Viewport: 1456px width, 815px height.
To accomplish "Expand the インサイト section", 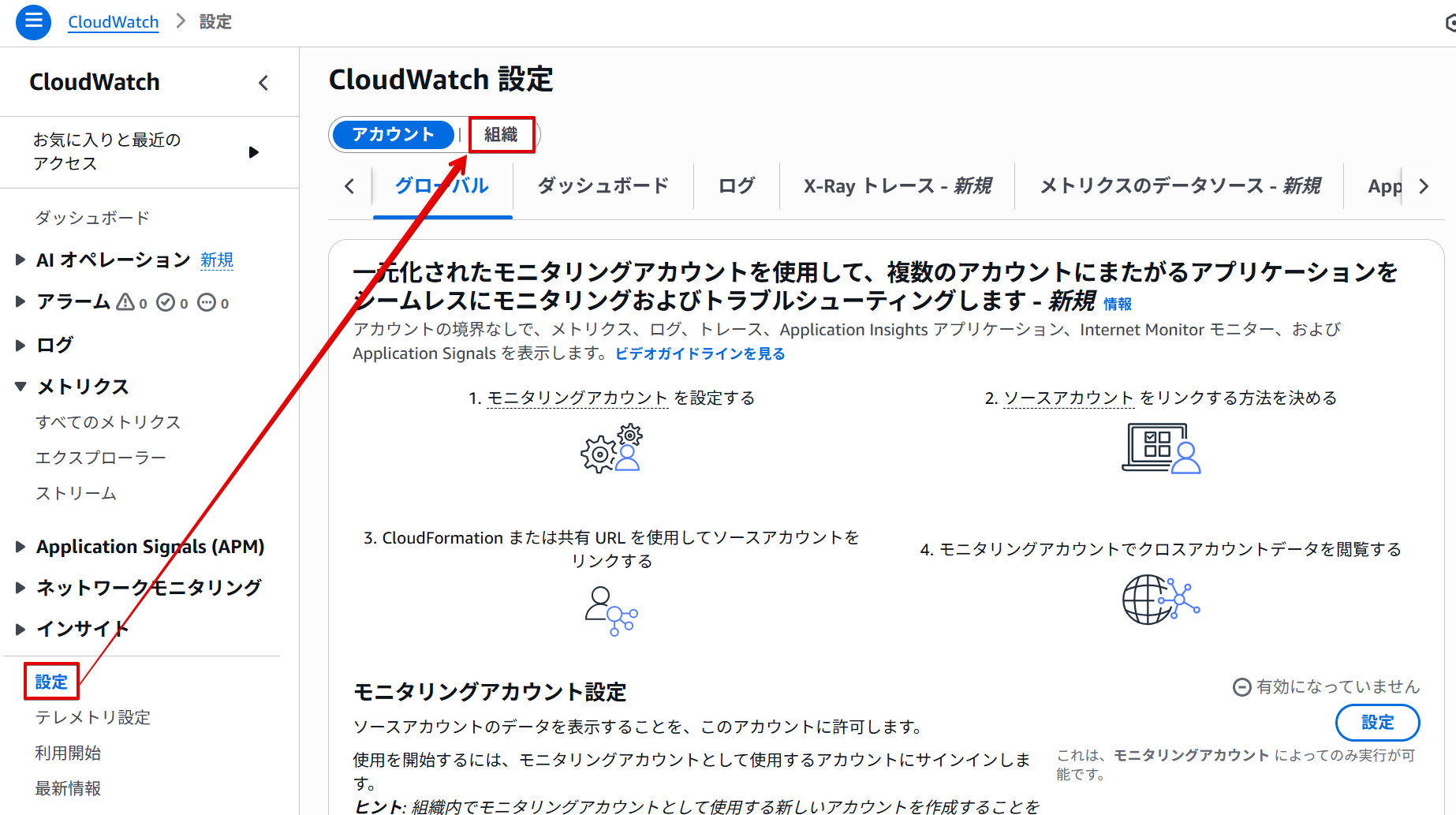I will (x=21, y=629).
